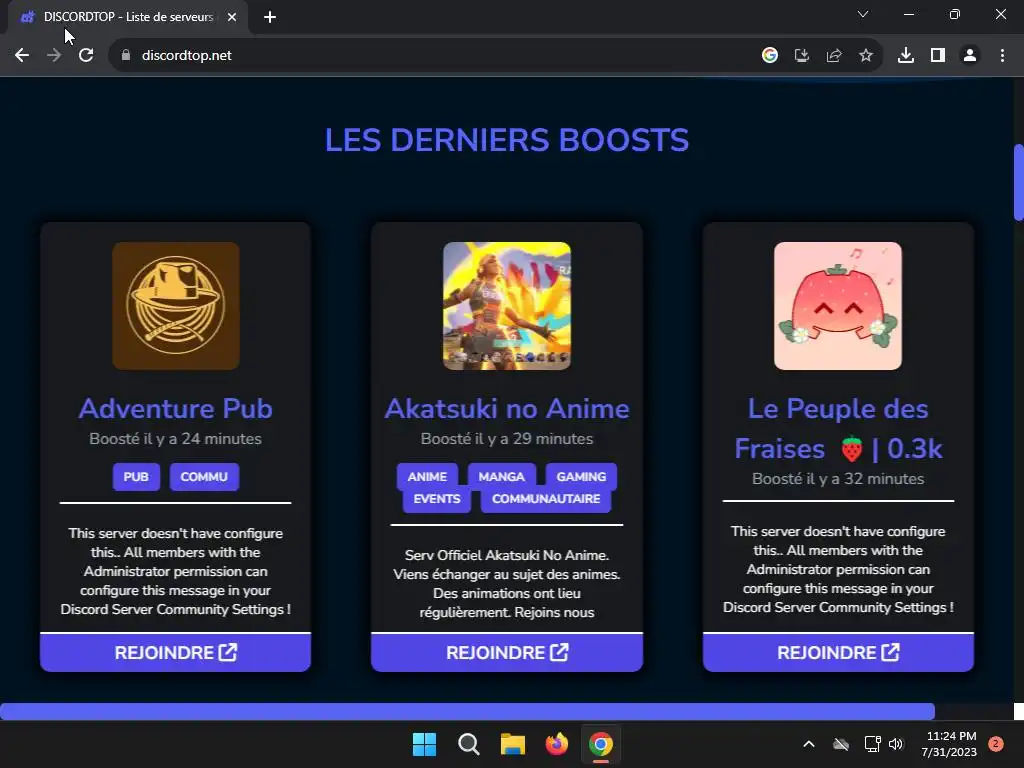1024x768 pixels.
Task: Close the DISCORDTOP tab
Action: click(x=232, y=17)
